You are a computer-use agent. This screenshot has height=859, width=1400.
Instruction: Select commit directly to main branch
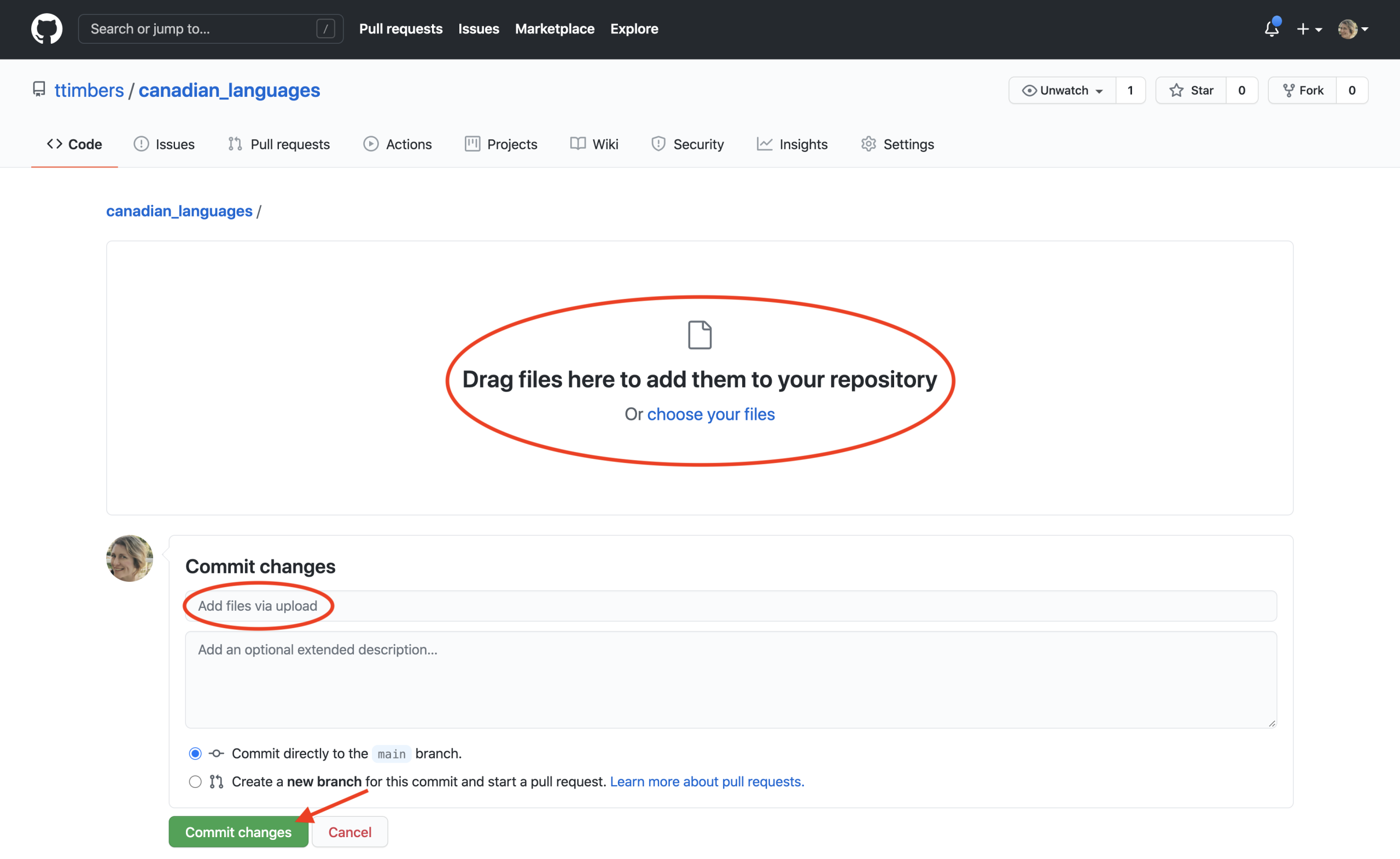tap(195, 753)
